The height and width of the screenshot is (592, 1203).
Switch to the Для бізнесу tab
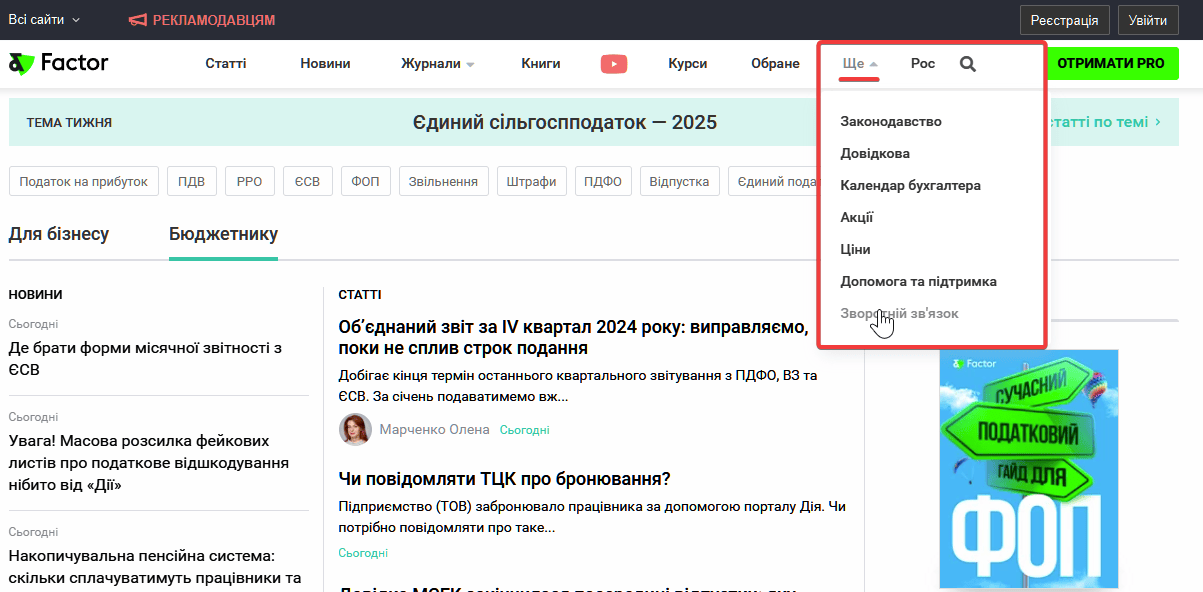pos(59,234)
